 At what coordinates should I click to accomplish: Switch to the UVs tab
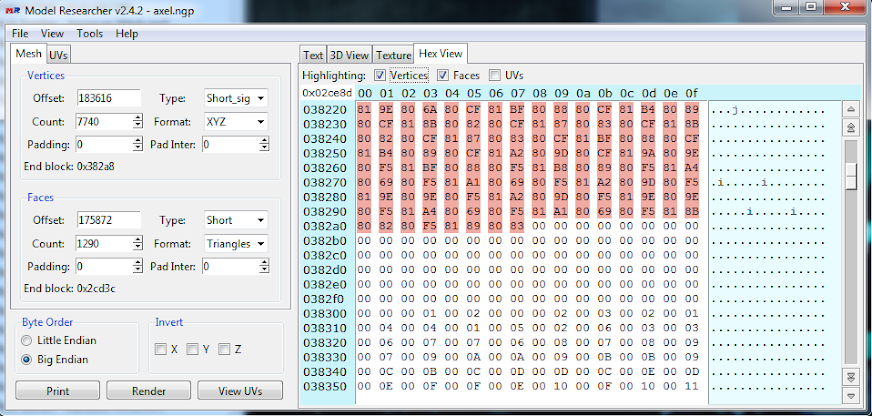(x=58, y=55)
